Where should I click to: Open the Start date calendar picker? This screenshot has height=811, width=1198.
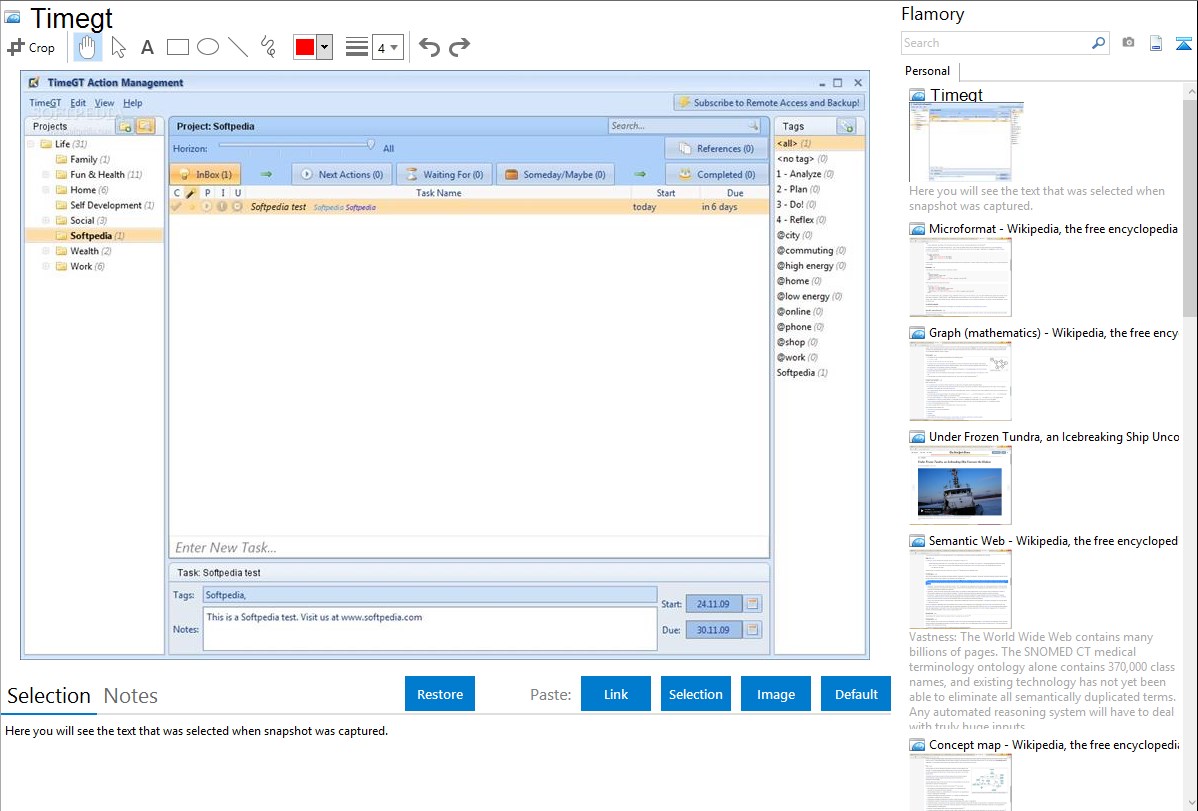[753, 604]
